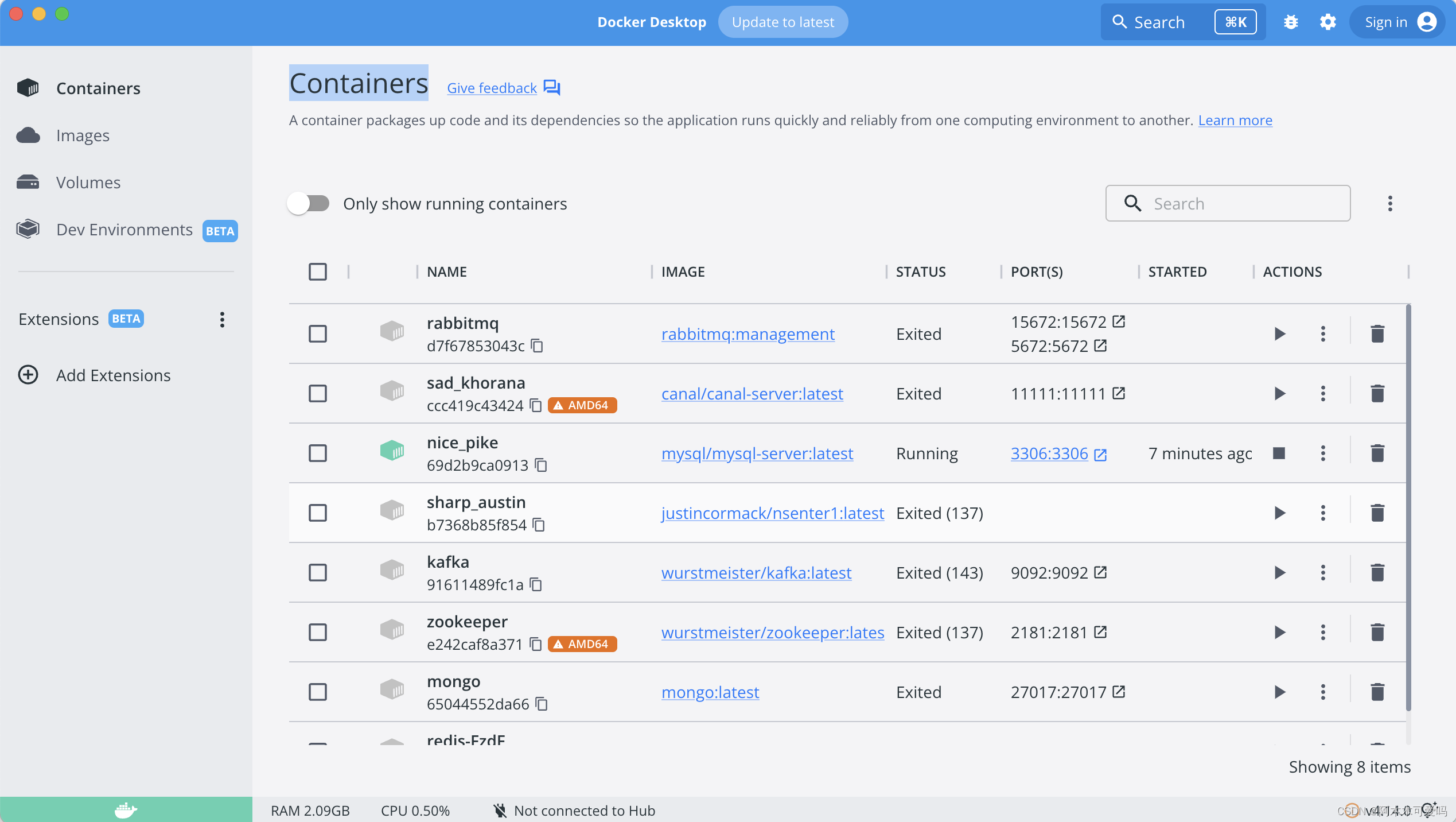Click the Docker whale icon in status bar
The height and width of the screenshot is (822, 1456).
point(126,810)
